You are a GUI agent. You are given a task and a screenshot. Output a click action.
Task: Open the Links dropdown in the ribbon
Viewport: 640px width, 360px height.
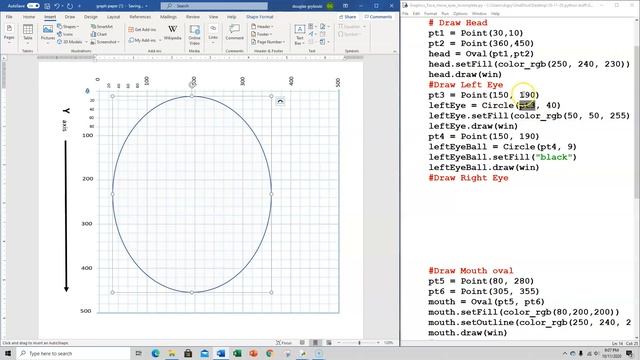coord(213,33)
